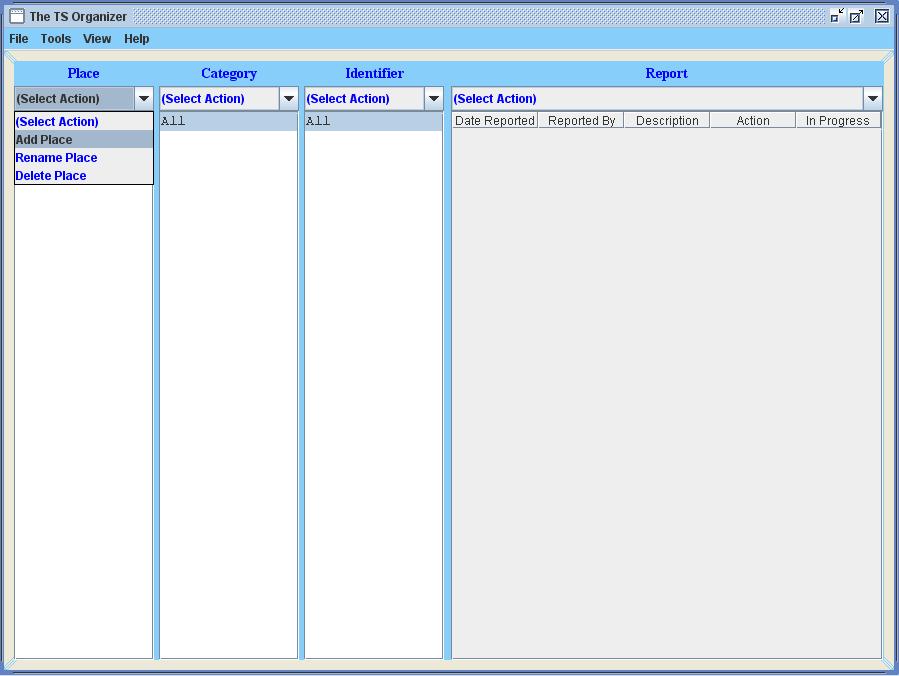Select All in the Identifier list
The width and height of the screenshot is (899, 676).
[x=374, y=121]
